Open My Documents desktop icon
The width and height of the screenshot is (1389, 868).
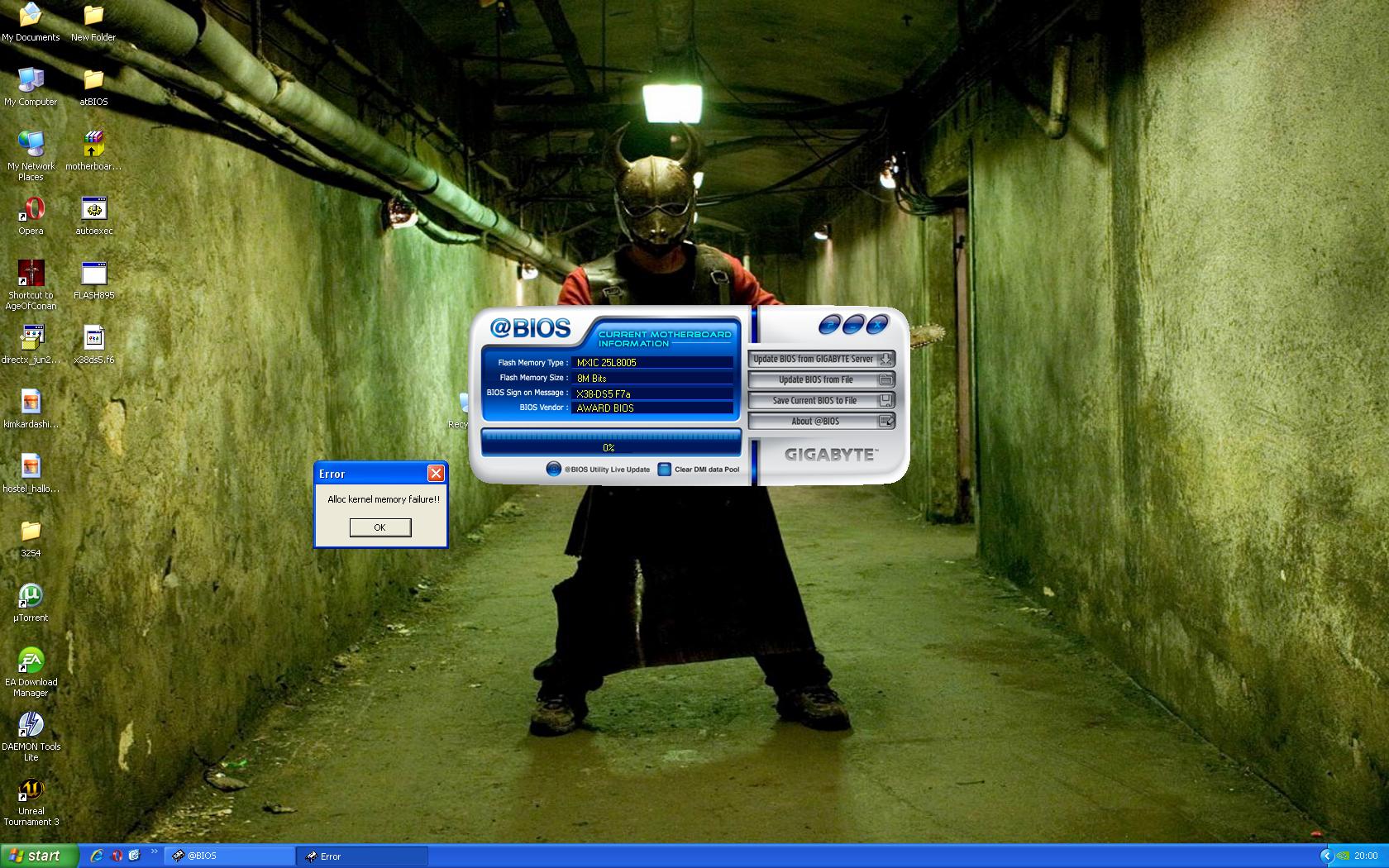(x=31, y=22)
